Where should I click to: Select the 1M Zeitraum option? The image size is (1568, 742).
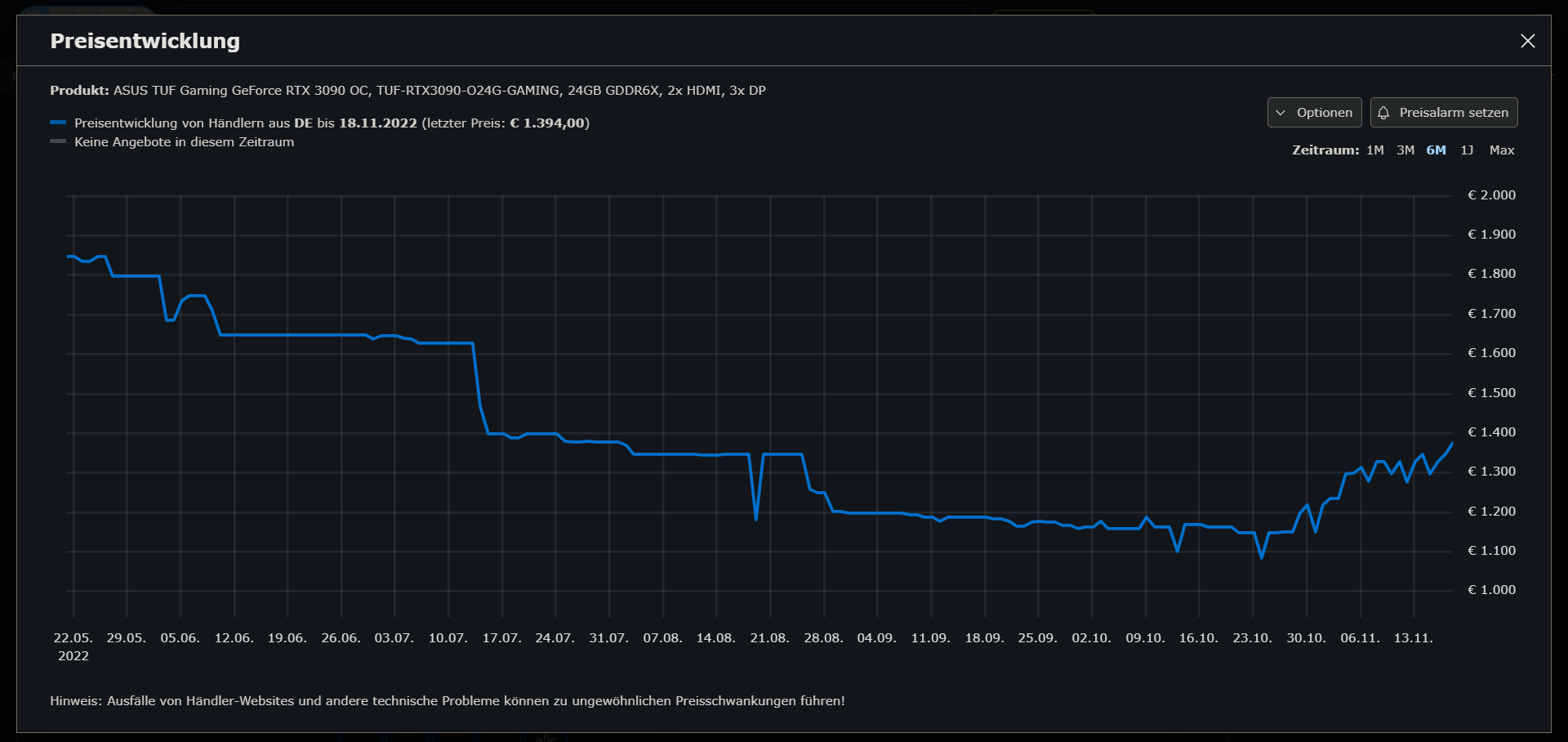coord(1376,150)
